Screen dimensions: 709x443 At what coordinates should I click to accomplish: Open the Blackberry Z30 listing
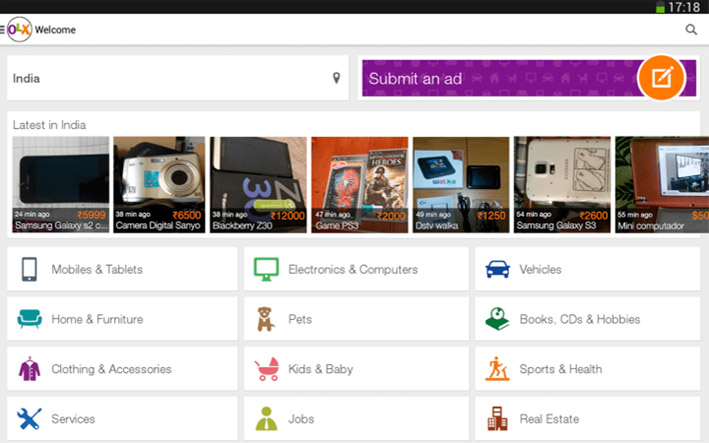(258, 184)
